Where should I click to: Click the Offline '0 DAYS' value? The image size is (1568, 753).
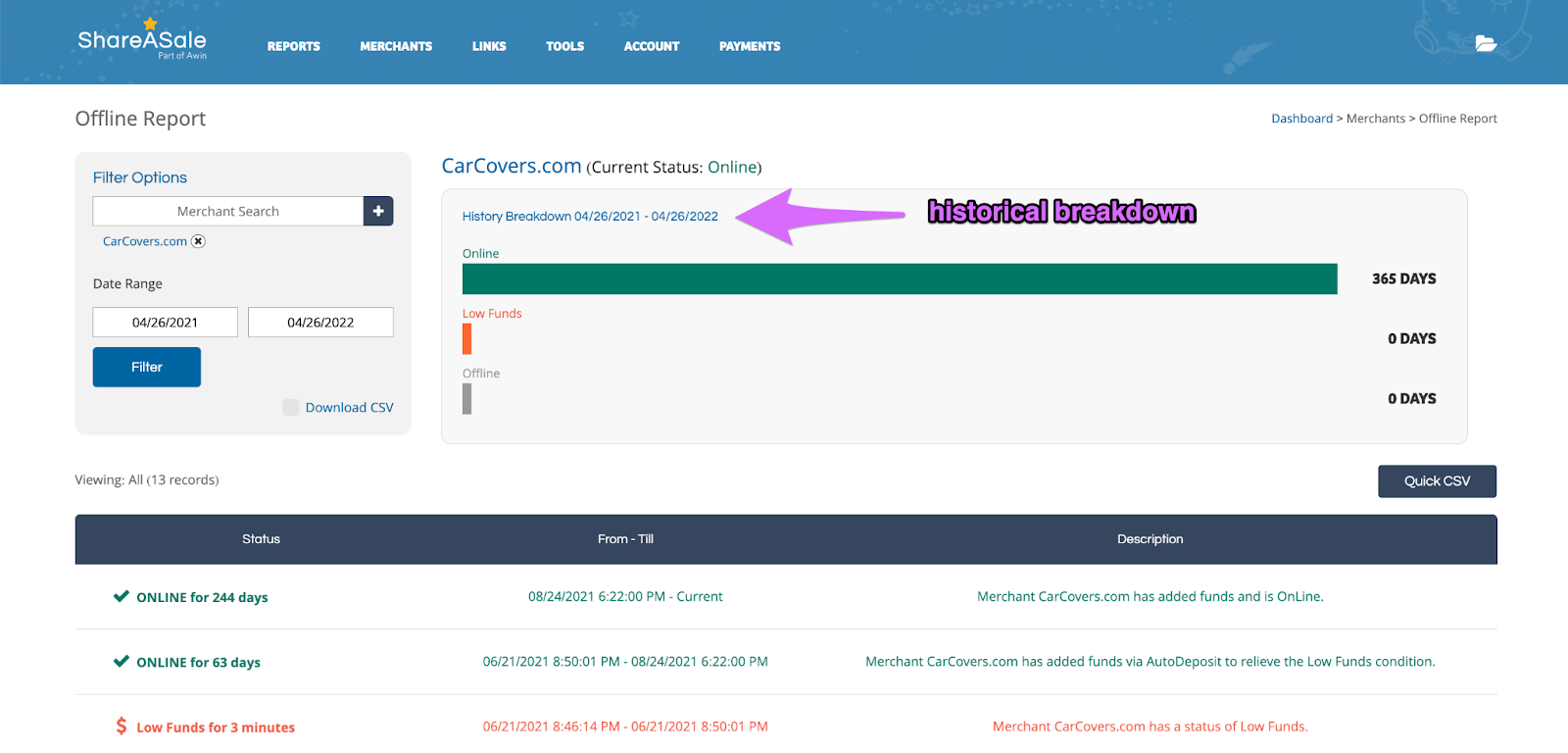1412,398
